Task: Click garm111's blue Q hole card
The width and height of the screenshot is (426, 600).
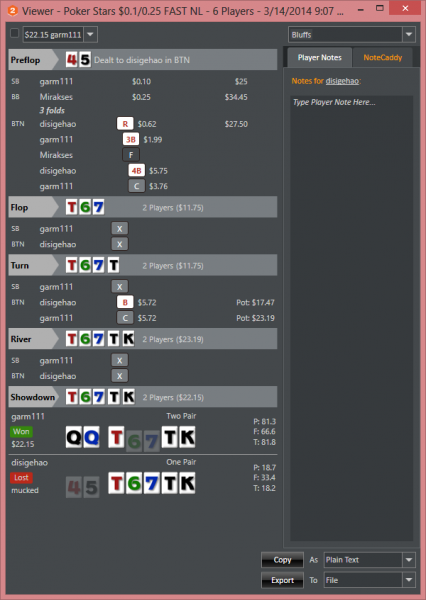Action: pyautogui.click(x=91, y=437)
